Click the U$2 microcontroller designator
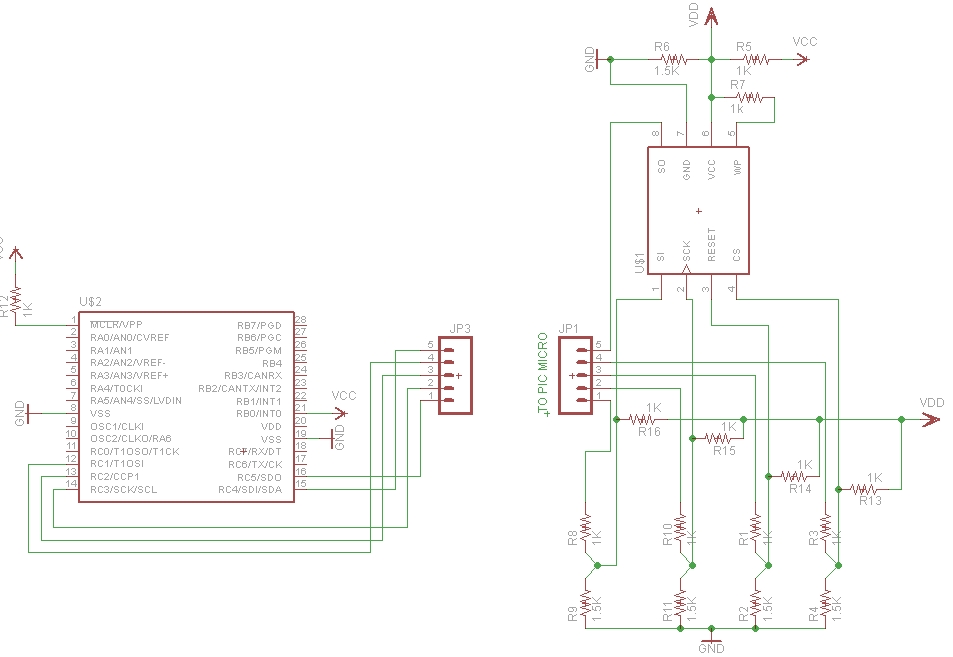This screenshot has height=657, width=953. coord(91,302)
